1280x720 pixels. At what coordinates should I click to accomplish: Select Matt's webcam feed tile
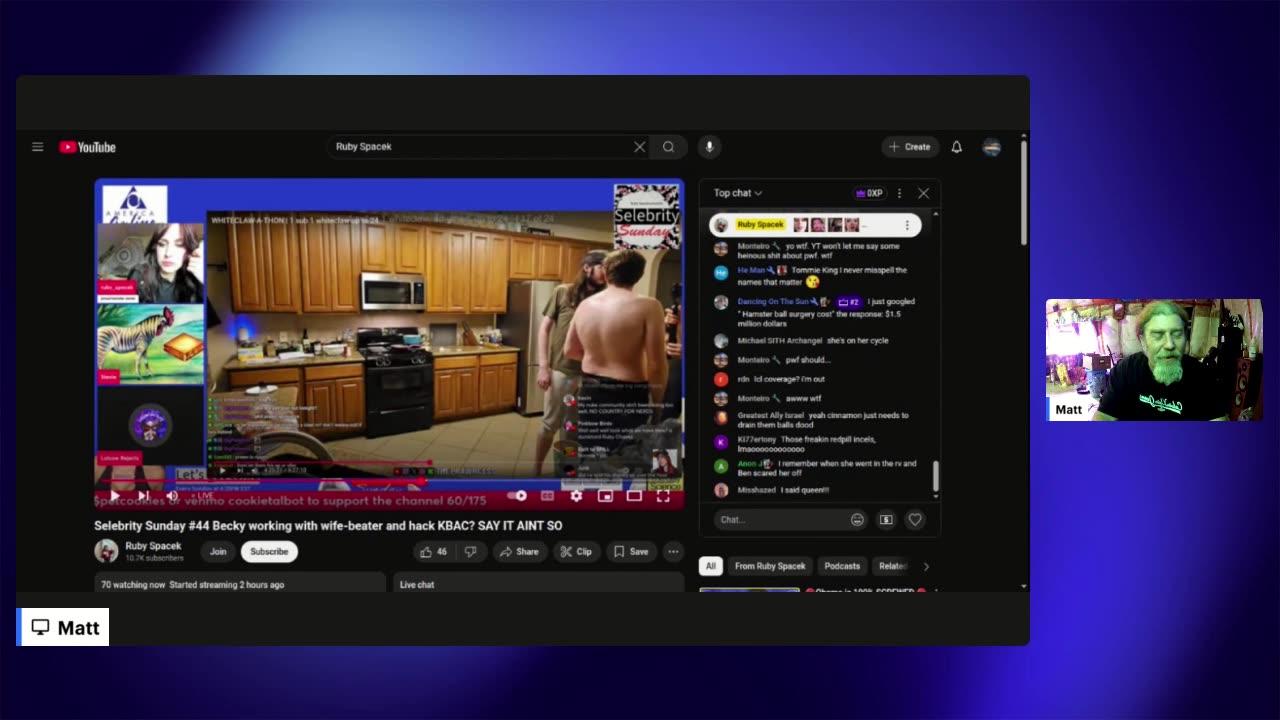click(1154, 359)
